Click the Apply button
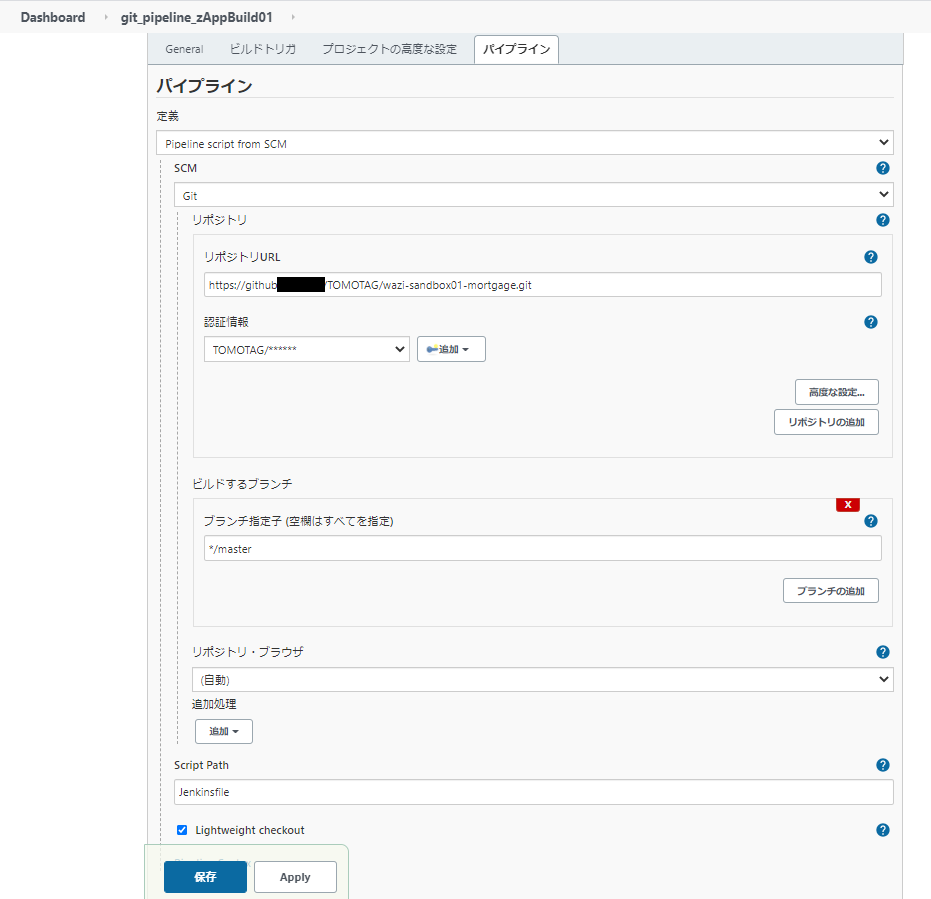This screenshot has width=931, height=899. (295, 877)
